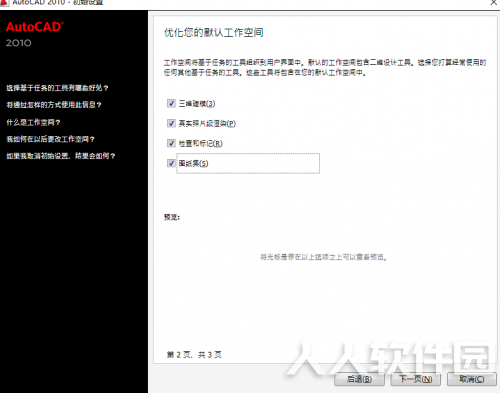The height and width of the screenshot is (393, 500).
Task: Close the initial setup dialog window
Action: tap(494, 3)
